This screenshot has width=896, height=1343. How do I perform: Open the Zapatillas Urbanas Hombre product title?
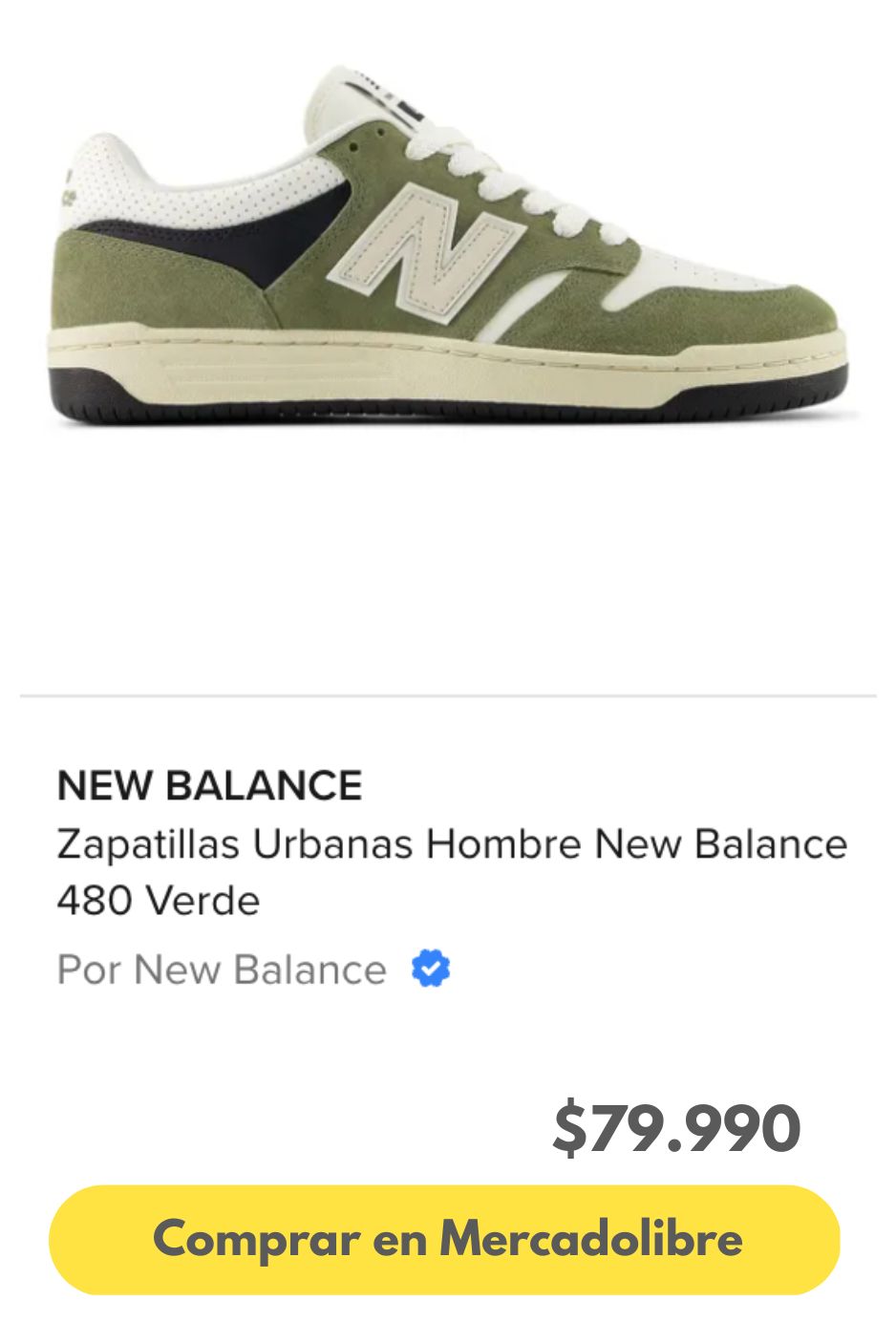(x=452, y=843)
